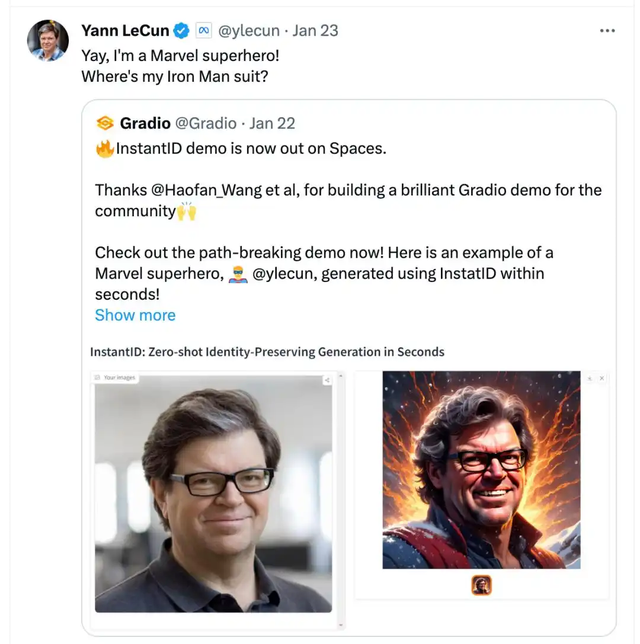The height and width of the screenshot is (644, 640).
Task: Open the generated Marvel superhero image
Action: point(481,470)
